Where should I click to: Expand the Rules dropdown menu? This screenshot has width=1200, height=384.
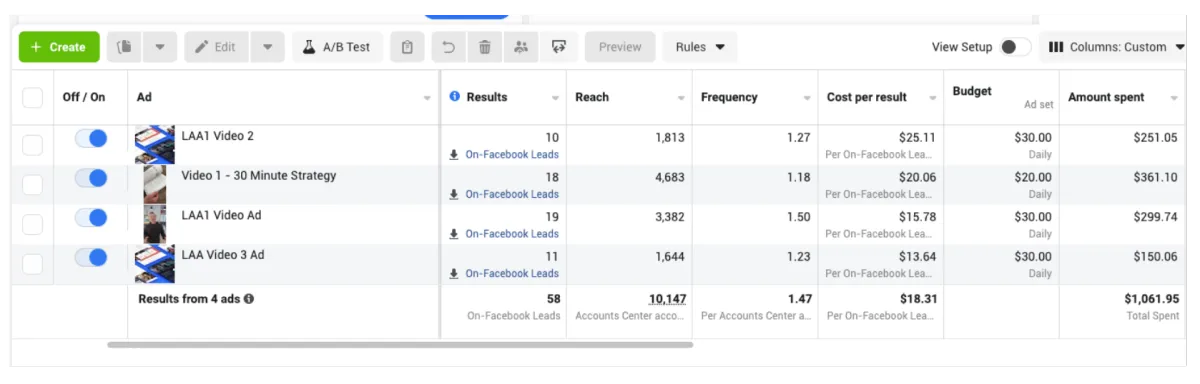pyautogui.click(x=700, y=47)
